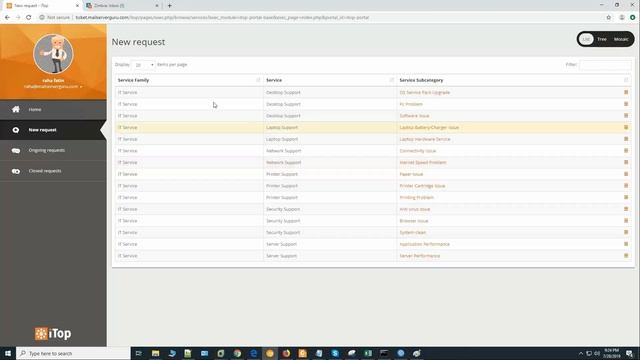Image resolution: width=640 pixels, height=360 pixels.
Task: Open the Connectivity Issue link
Action: pos(418,151)
